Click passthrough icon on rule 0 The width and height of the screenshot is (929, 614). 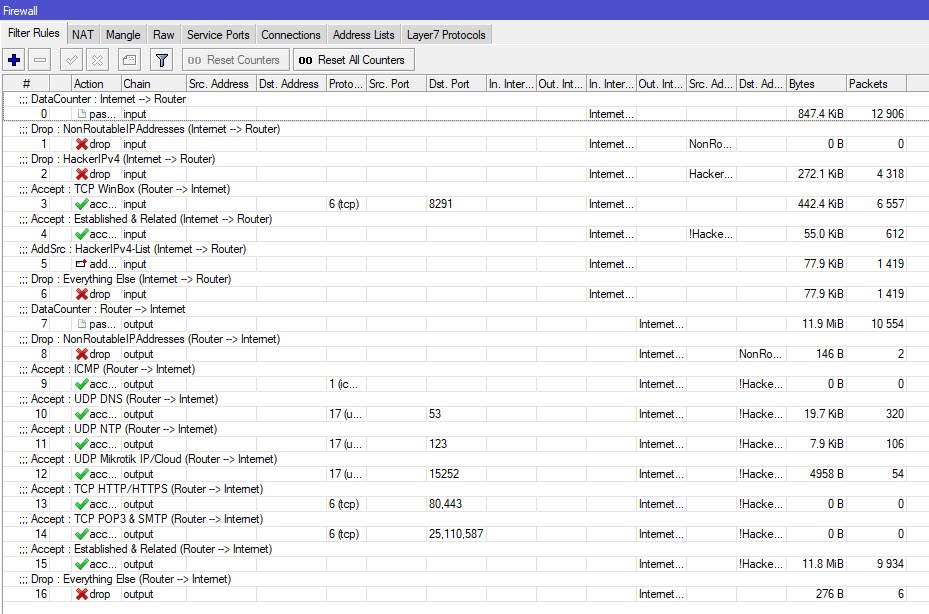click(x=82, y=114)
